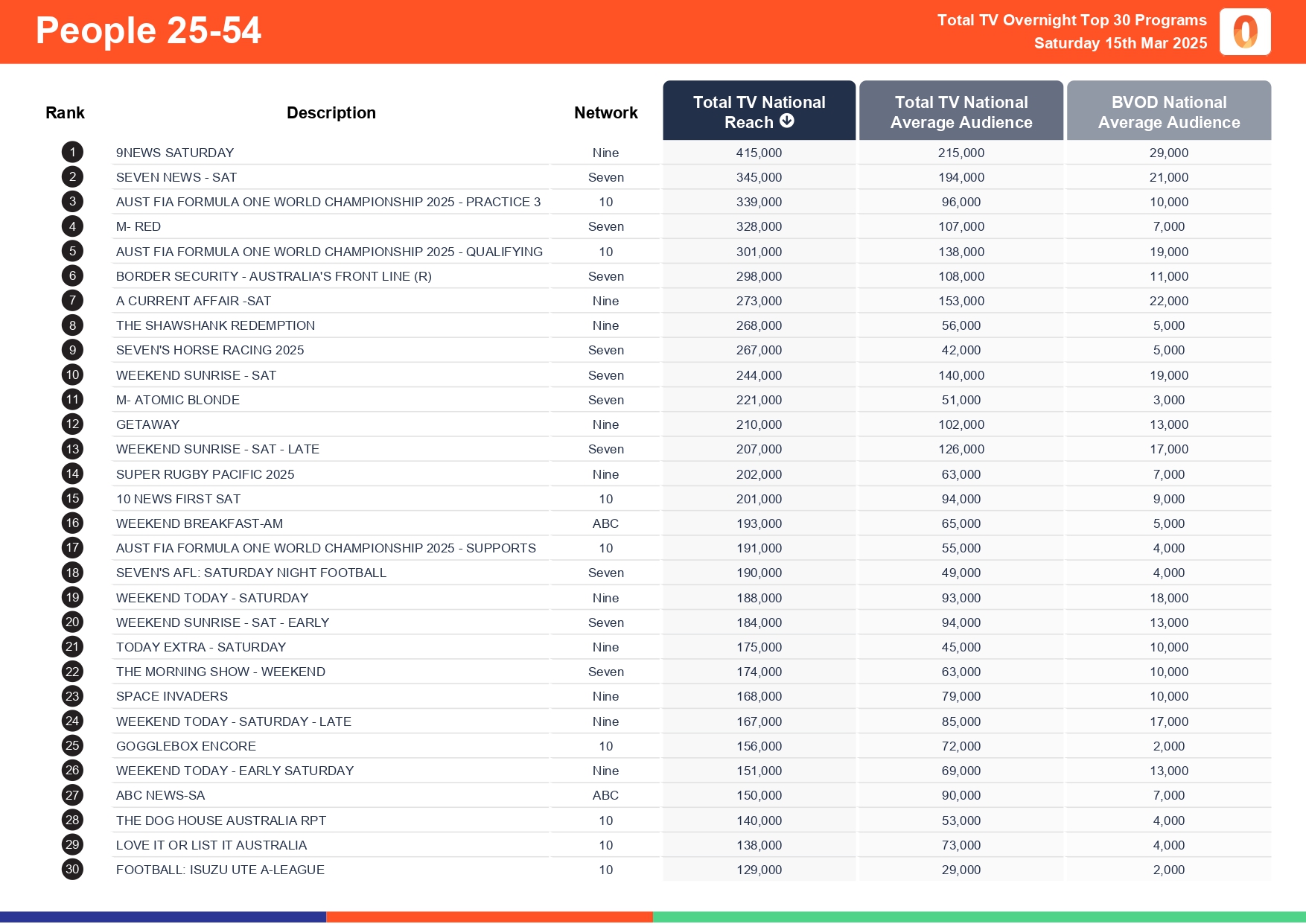Click the rank 30 circle badge
The height and width of the screenshot is (924, 1306).
click(x=72, y=869)
